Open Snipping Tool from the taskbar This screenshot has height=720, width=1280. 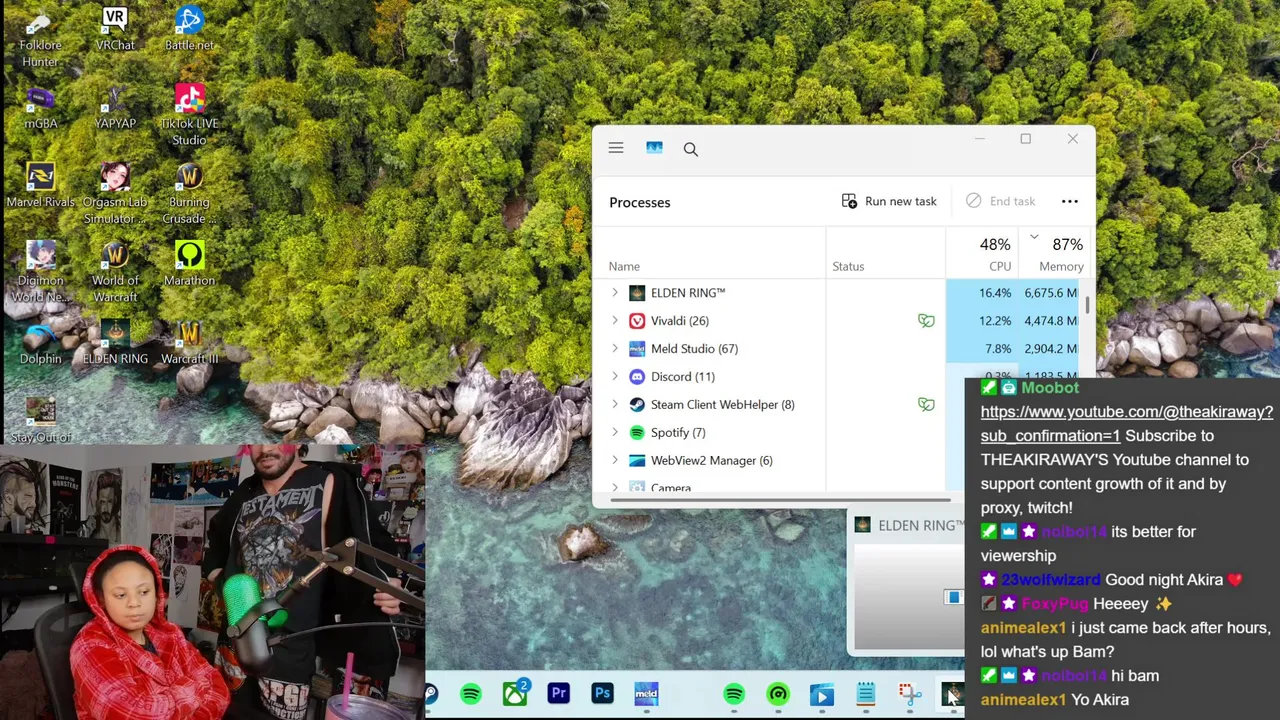909,694
